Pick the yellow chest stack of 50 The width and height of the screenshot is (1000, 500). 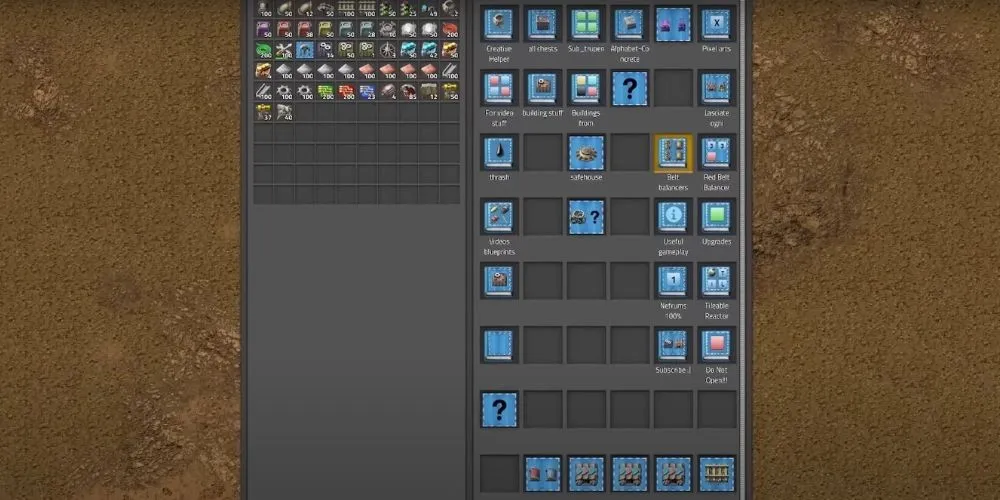325,29
